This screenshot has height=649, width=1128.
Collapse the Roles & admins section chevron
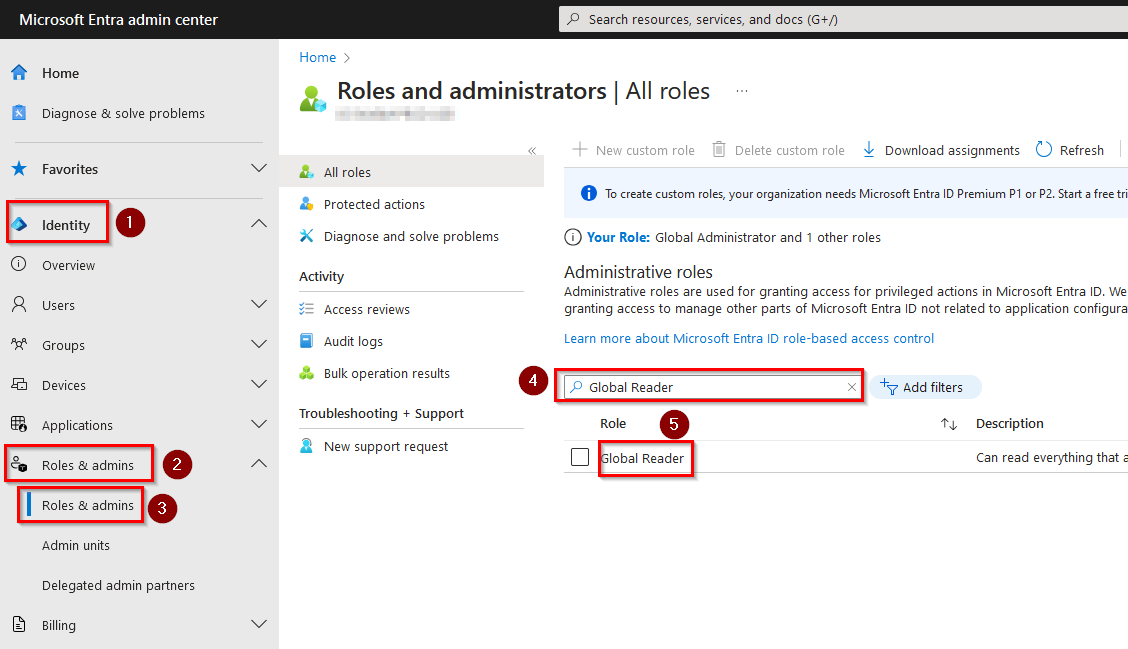pyautogui.click(x=259, y=463)
